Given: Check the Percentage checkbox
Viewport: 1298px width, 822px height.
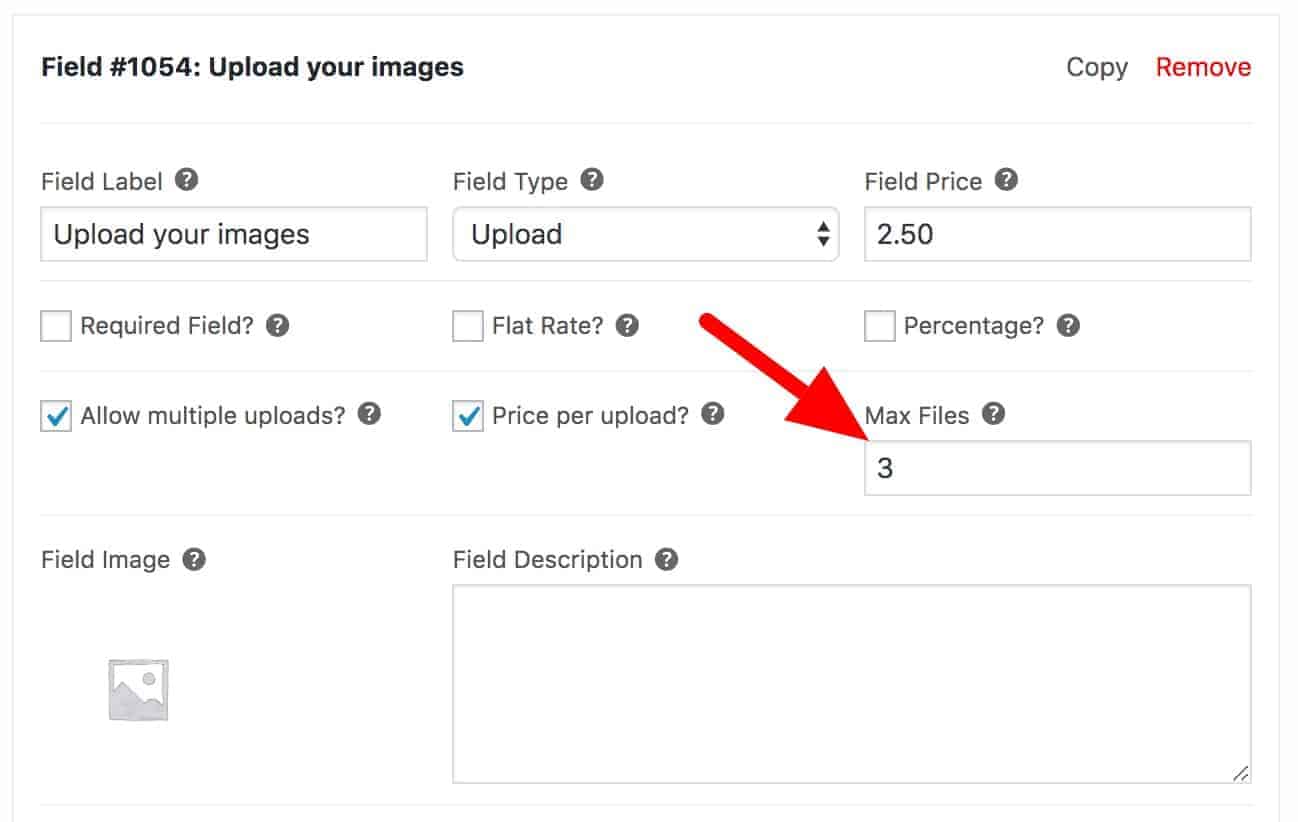Looking at the screenshot, I should click(x=880, y=326).
